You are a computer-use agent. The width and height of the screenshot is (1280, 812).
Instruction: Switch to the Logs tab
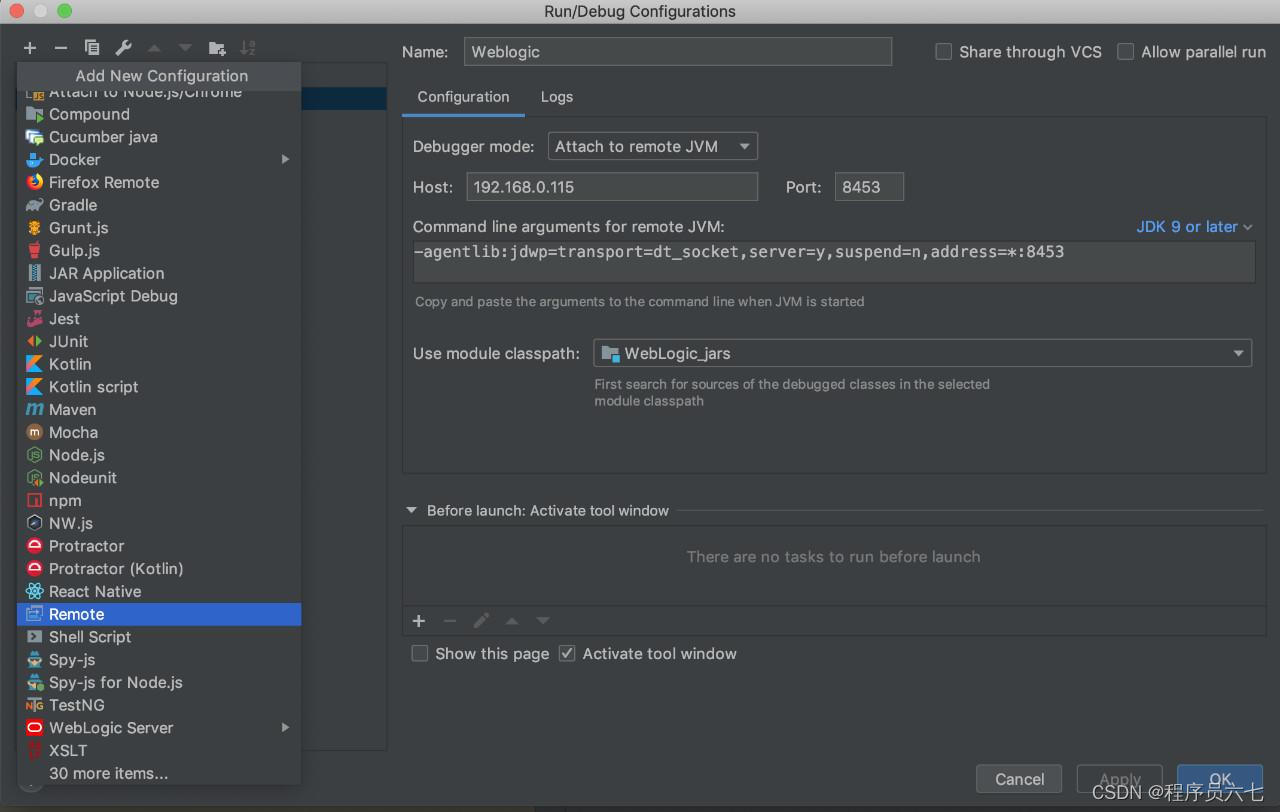click(557, 97)
